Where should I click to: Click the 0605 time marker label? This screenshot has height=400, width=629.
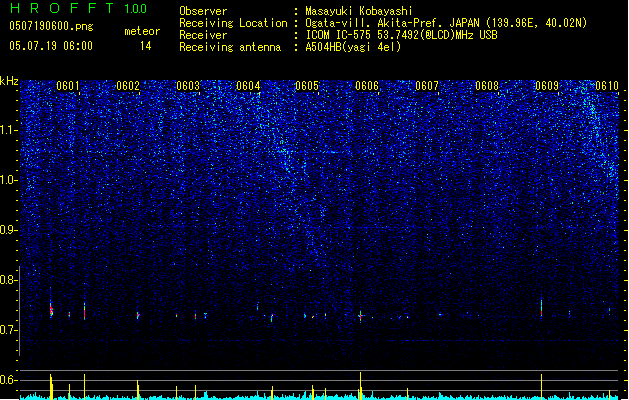[307, 86]
